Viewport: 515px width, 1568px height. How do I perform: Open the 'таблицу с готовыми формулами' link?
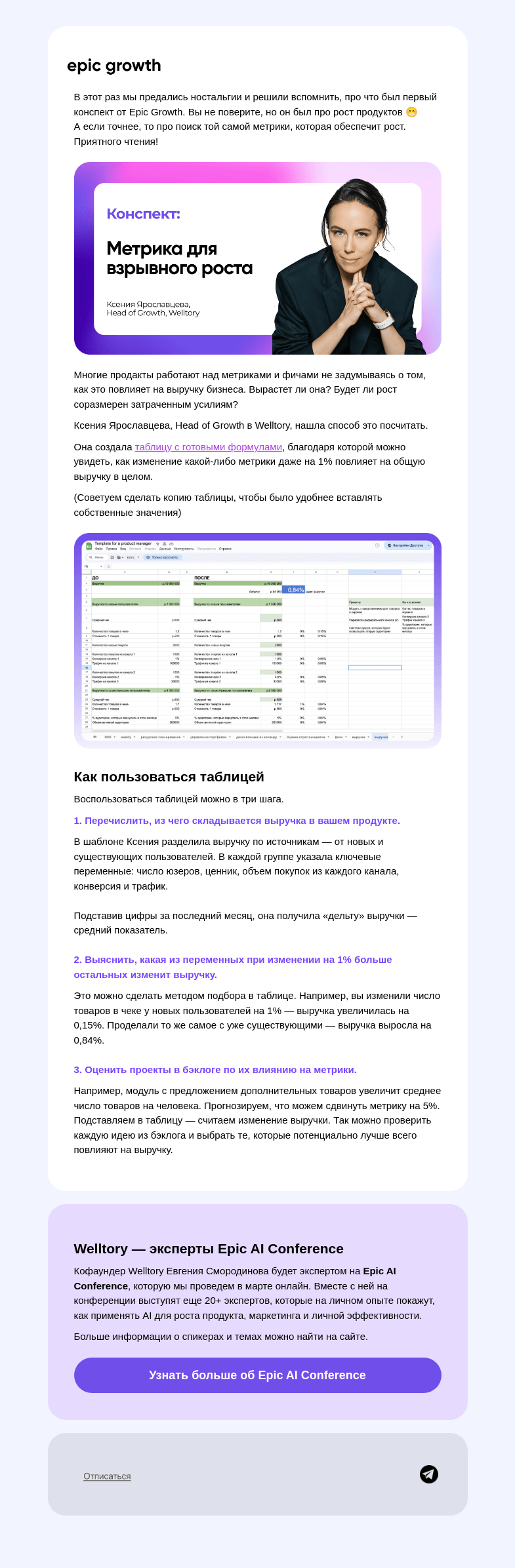click(209, 447)
